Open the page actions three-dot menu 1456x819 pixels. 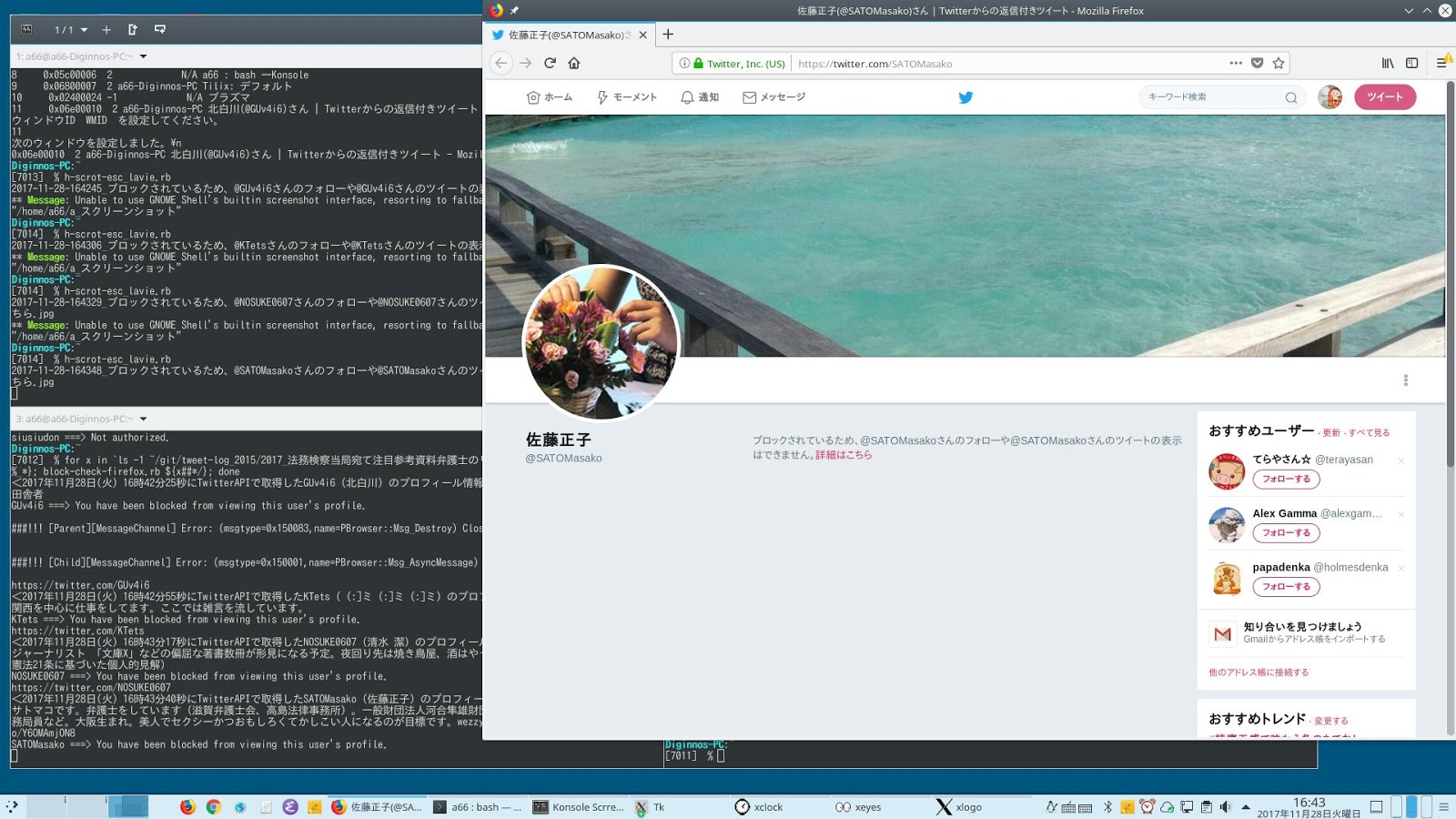click(x=1236, y=63)
